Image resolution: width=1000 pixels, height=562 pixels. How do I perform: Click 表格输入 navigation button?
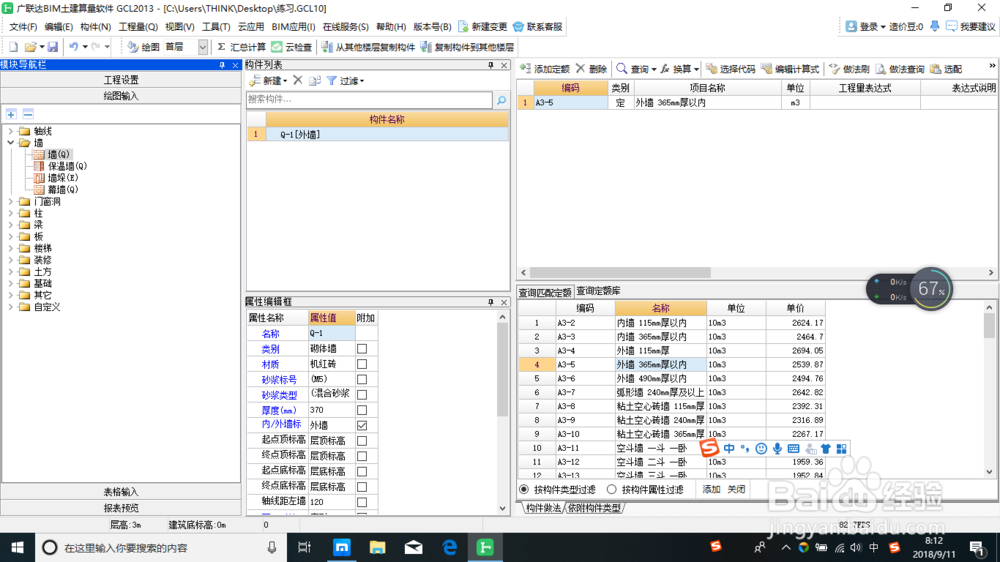pyautogui.click(x=121, y=492)
